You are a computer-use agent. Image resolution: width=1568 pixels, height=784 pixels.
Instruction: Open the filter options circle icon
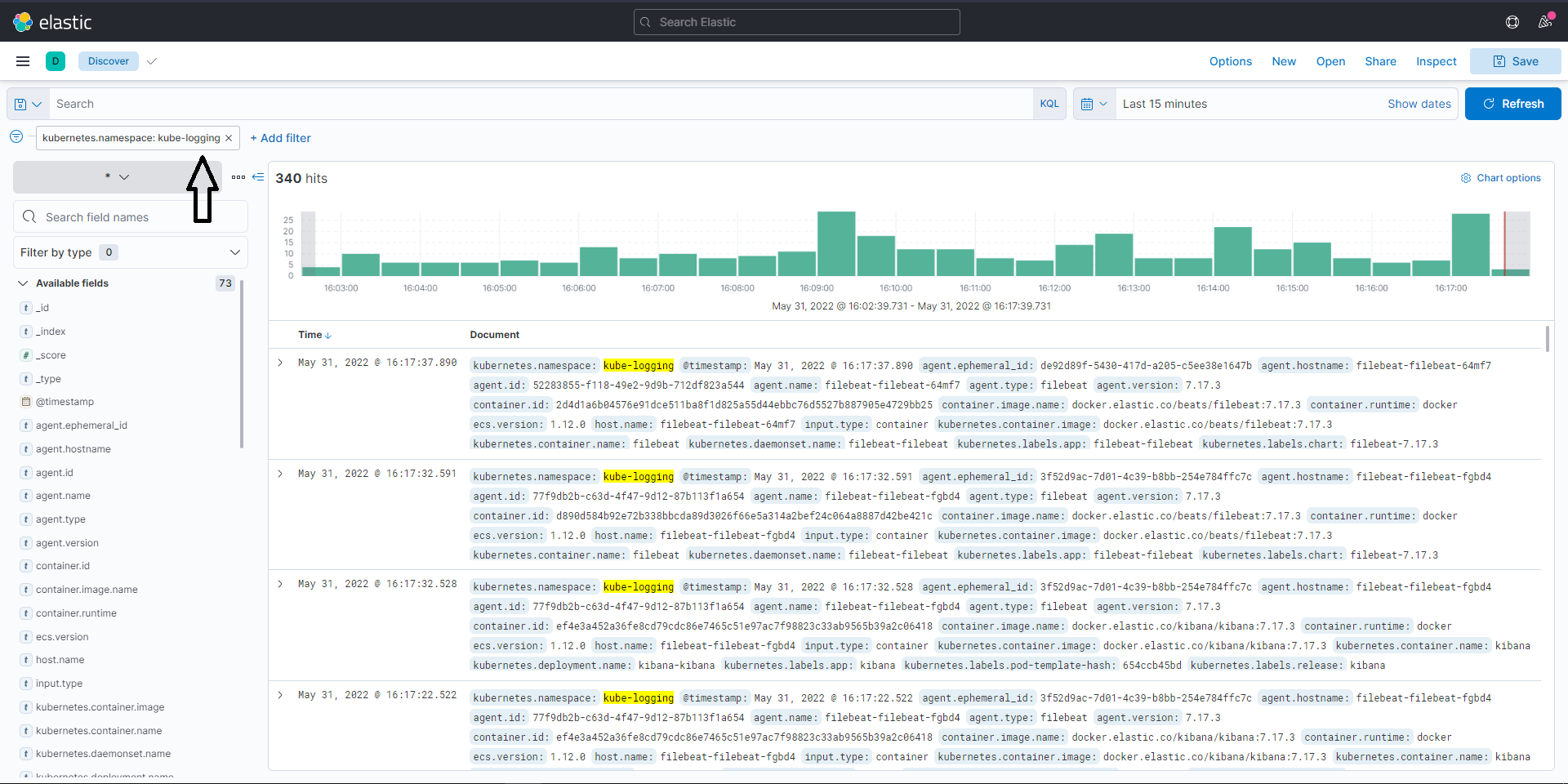click(16, 137)
